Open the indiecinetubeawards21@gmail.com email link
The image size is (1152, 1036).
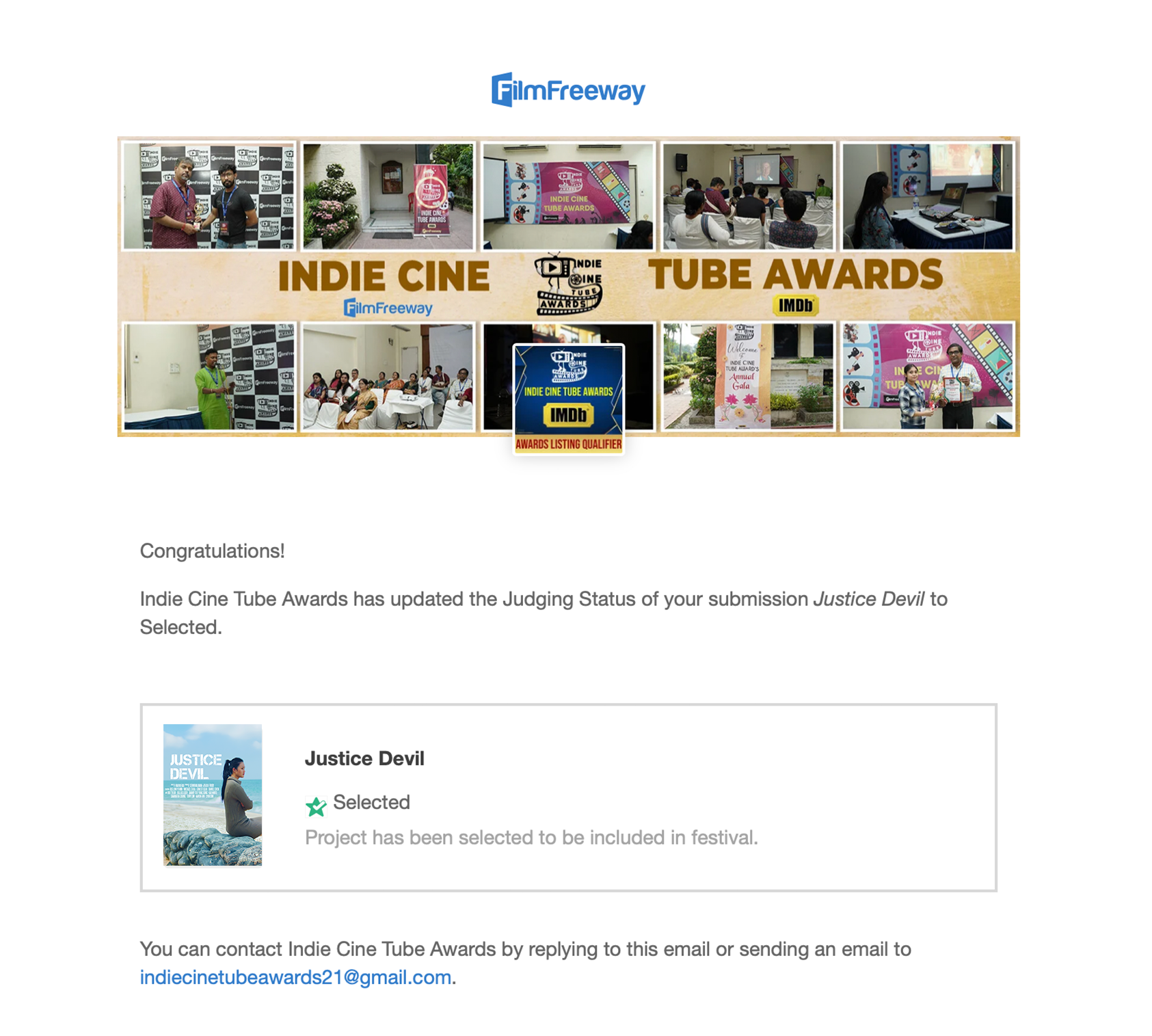click(295, 977)
